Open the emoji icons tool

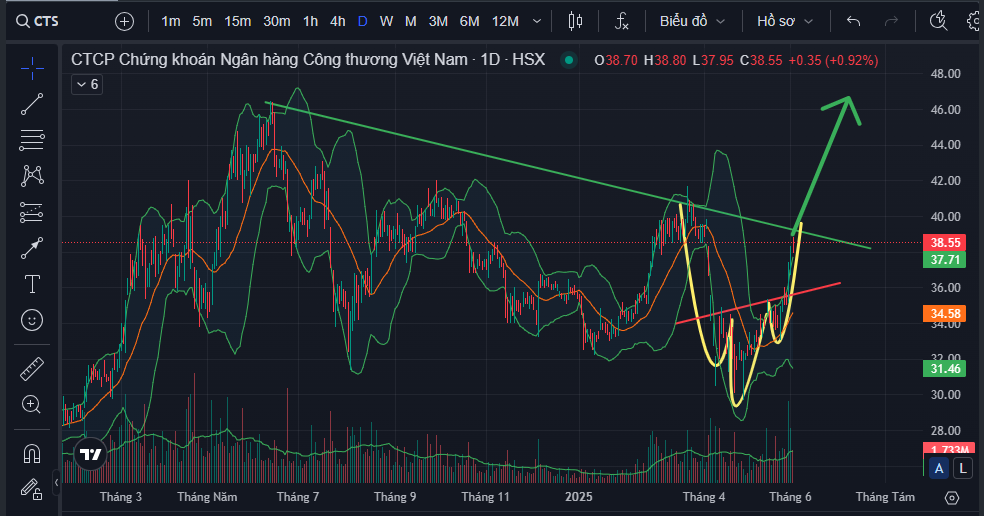pyautogui.click(x=32, y=320)
